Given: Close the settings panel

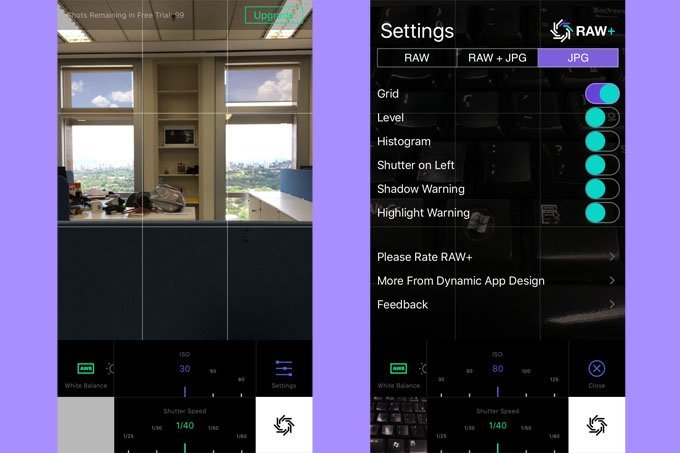Looking at the screenshot, I should coord(597,371).
